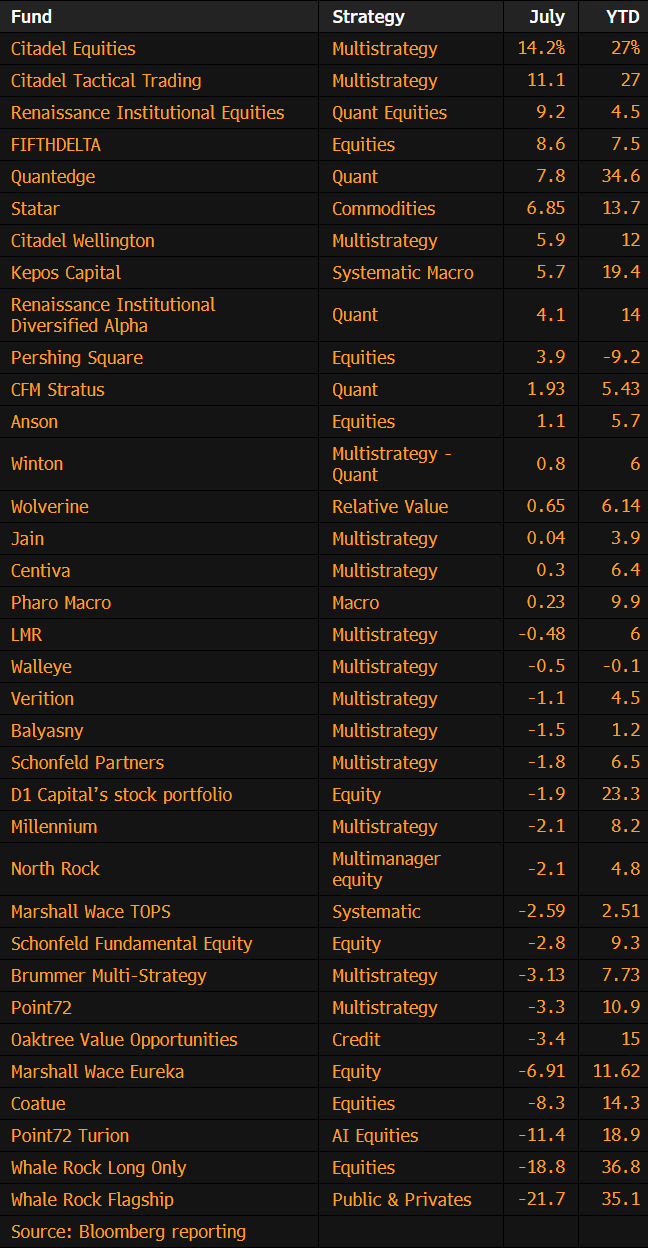648x1248 pixels.
Task: Select the AI Equities strategy cell
Action: tap(375, 1136)
